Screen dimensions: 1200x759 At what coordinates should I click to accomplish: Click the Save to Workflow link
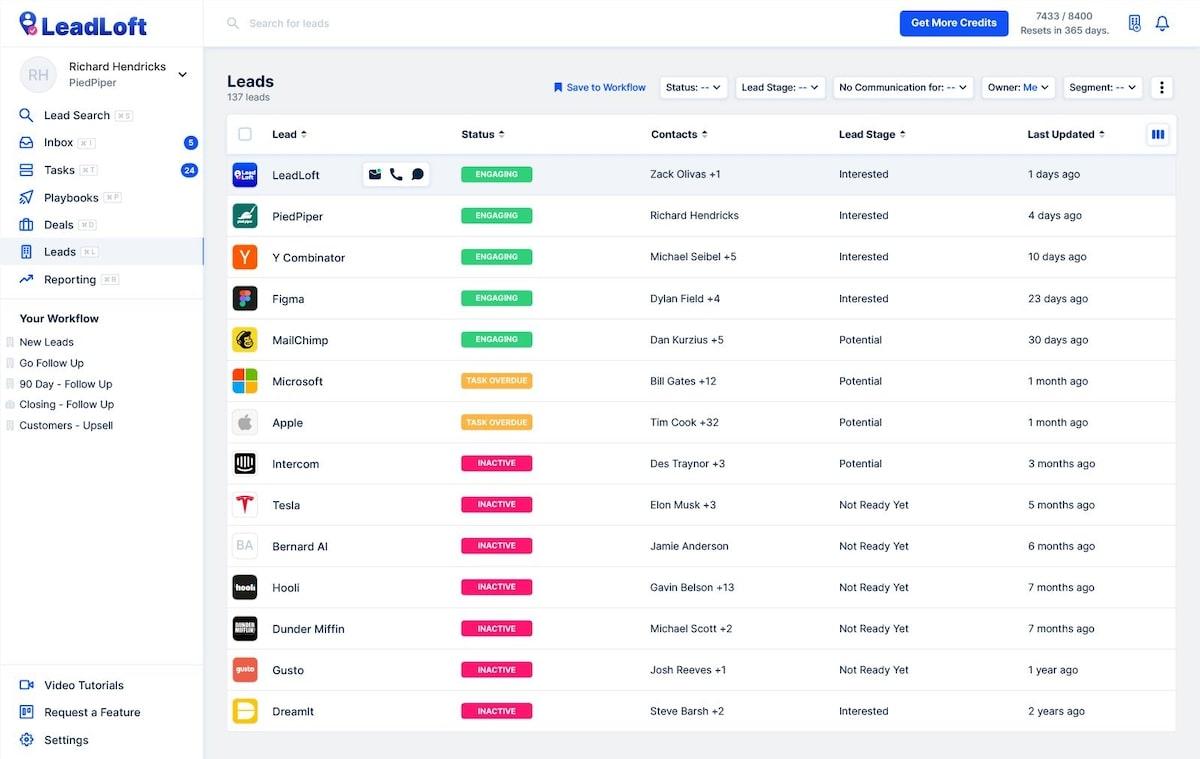tap(600, 87)
